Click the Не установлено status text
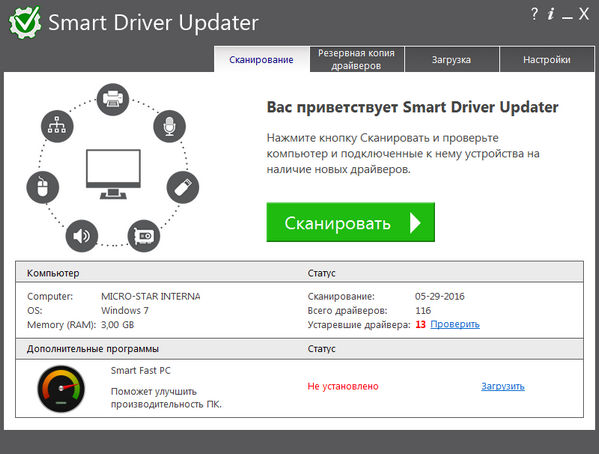This screenshot has width=599, height=454. (x=343, y=386)
